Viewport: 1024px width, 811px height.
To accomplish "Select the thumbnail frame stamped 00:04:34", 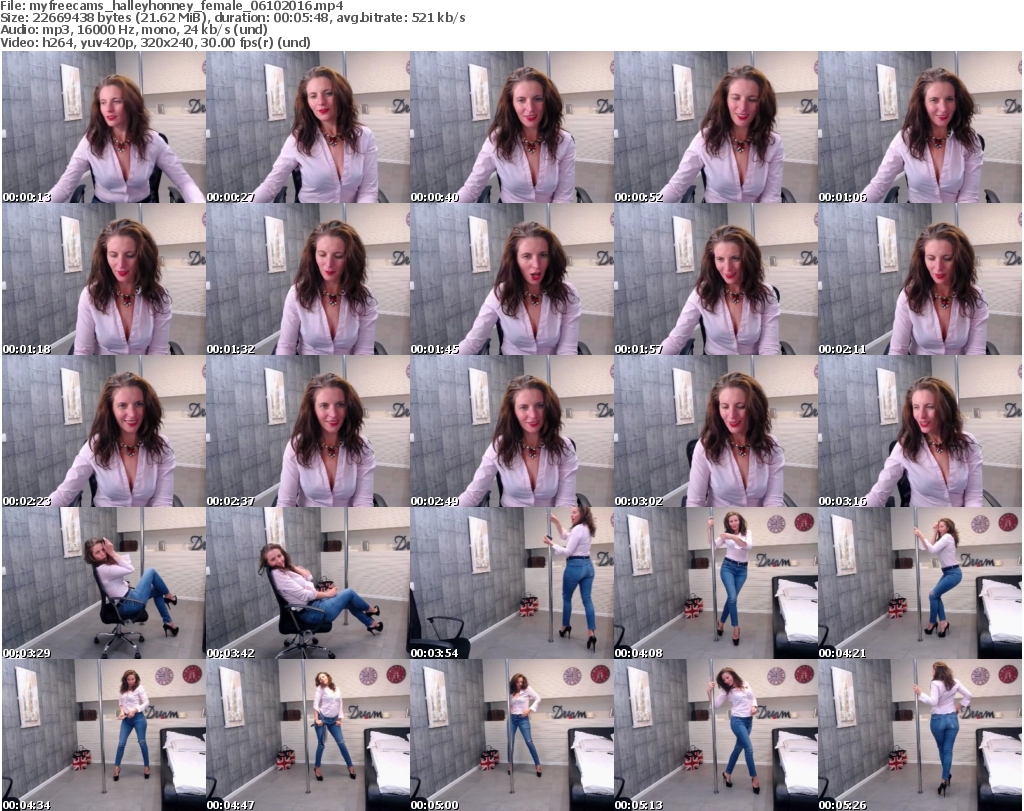I will 104,735.
